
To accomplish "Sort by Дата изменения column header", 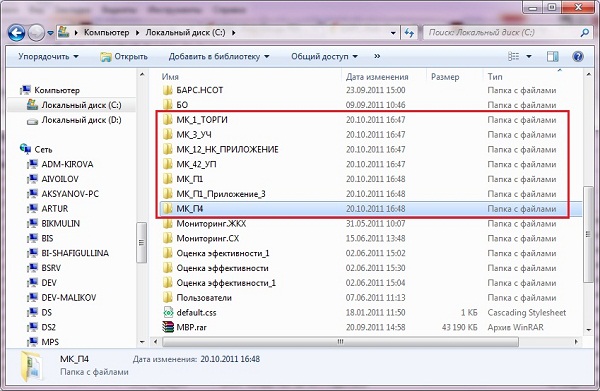I will 377,77.
